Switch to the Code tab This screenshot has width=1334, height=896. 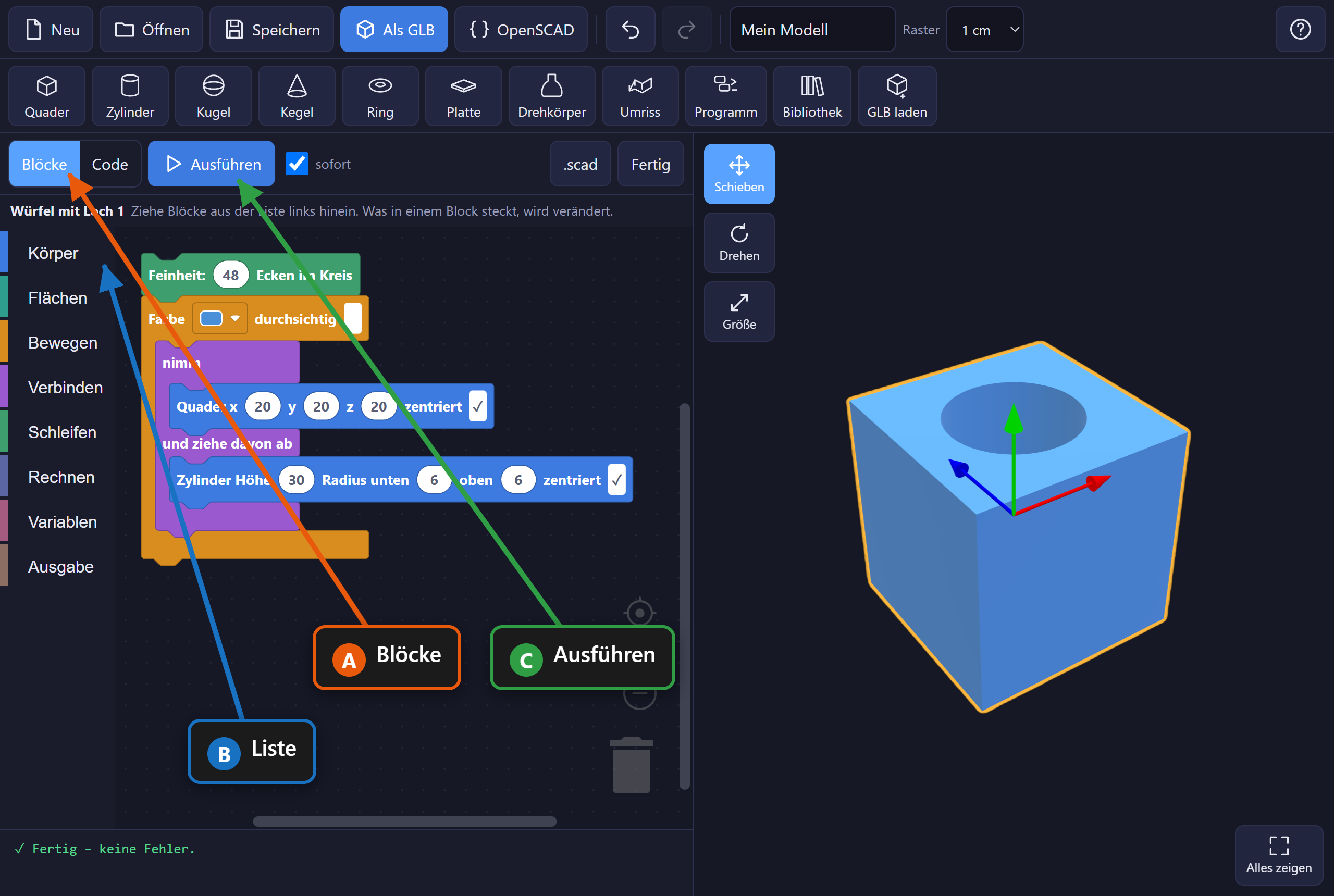[110, 164]
